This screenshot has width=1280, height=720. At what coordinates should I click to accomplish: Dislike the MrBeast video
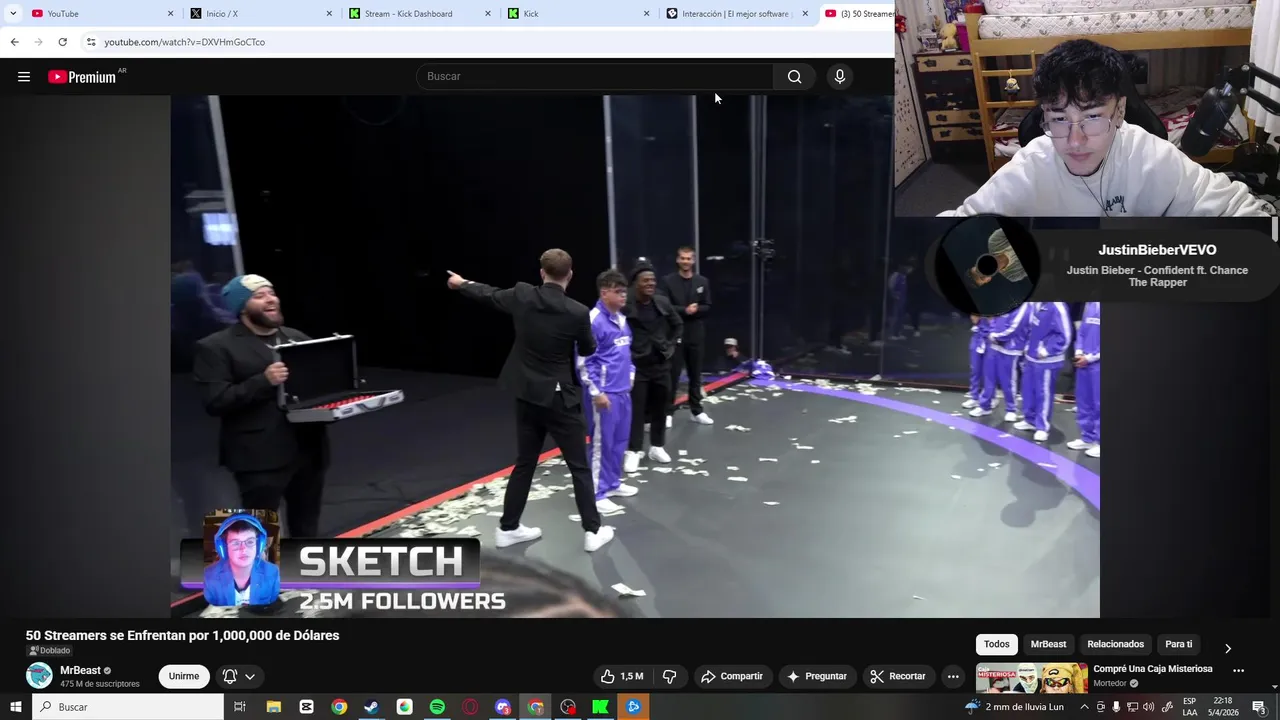[669, 677]
